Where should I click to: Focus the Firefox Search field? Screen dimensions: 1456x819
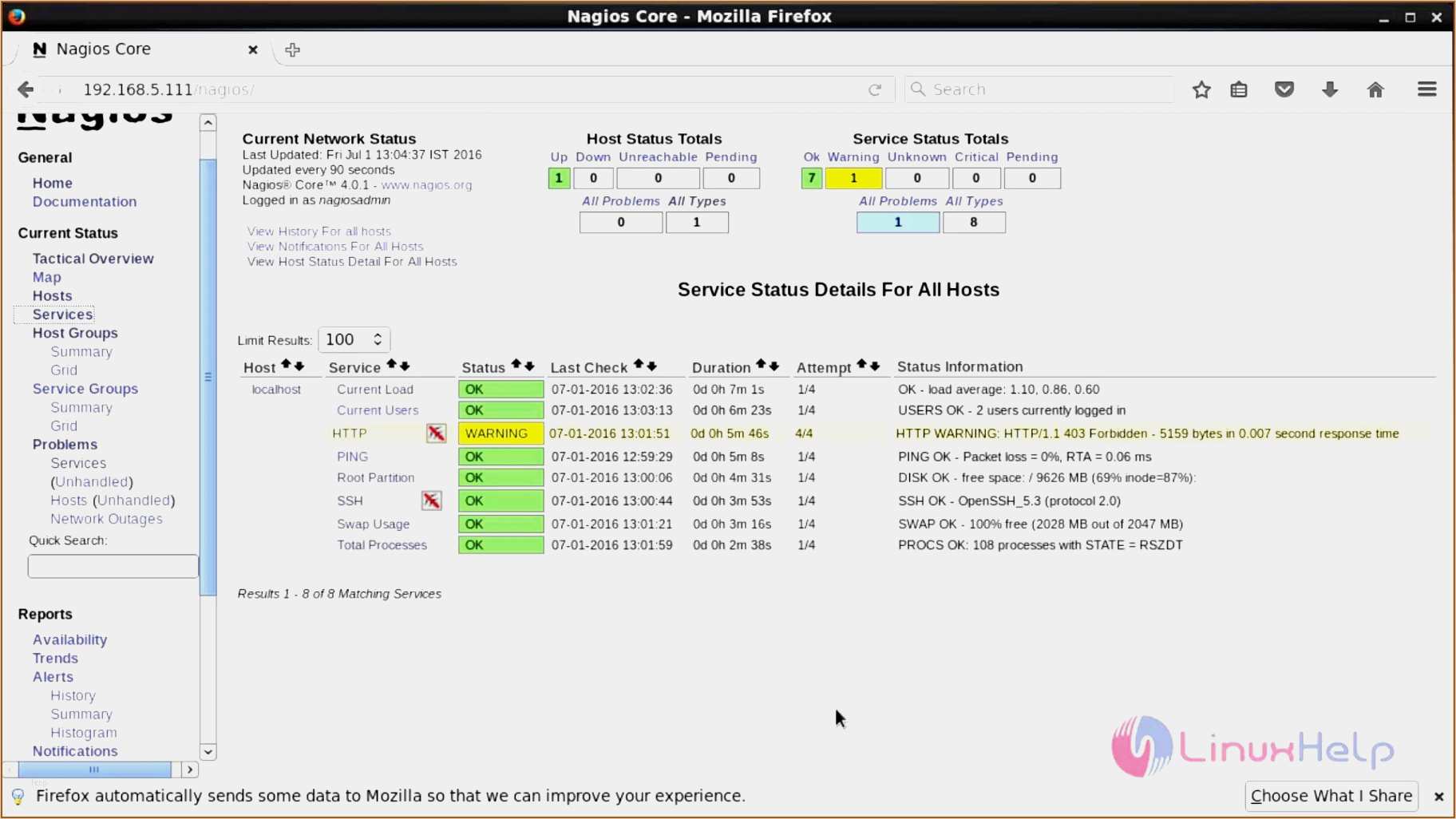pyautogui.click(x=1039, y=89)
